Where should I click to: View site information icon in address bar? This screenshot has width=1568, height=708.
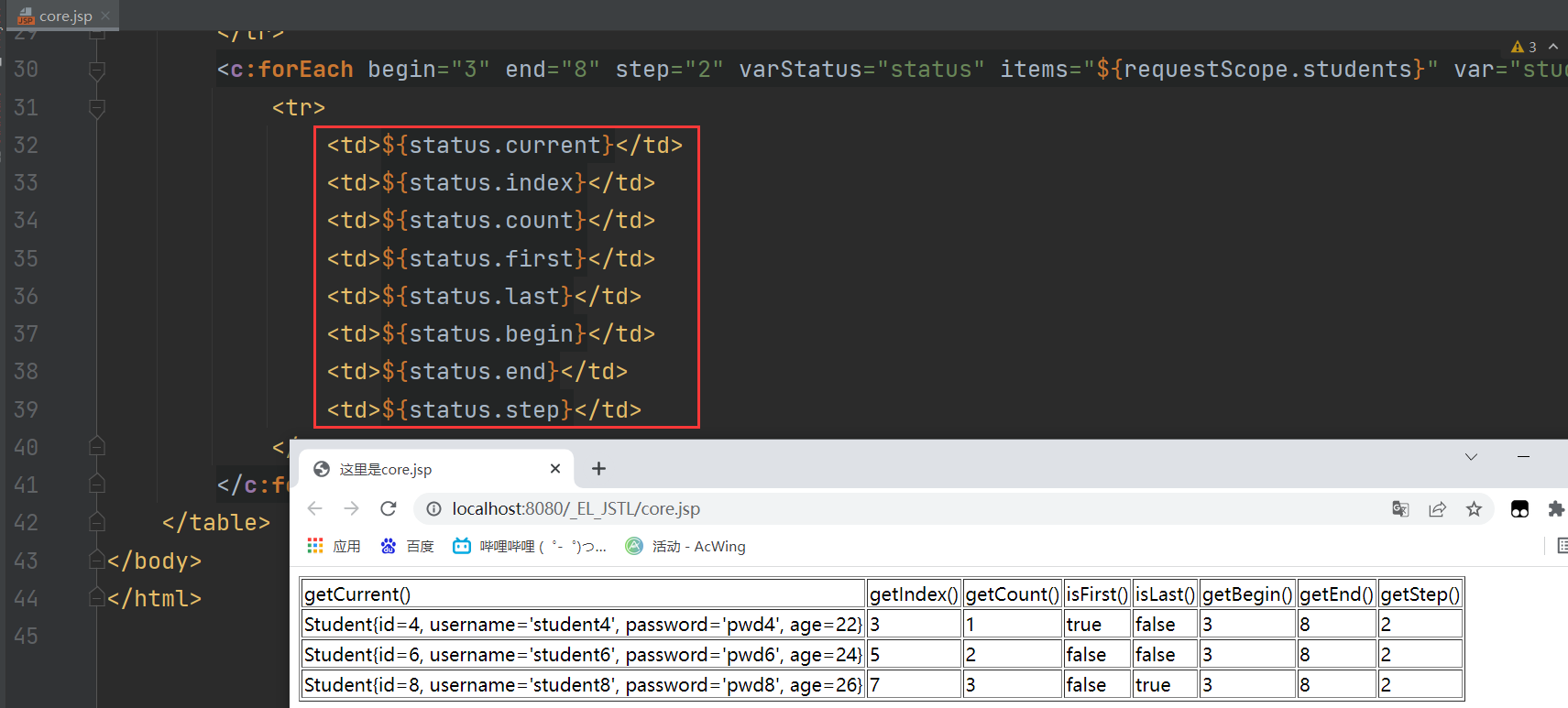pos(434,508)
